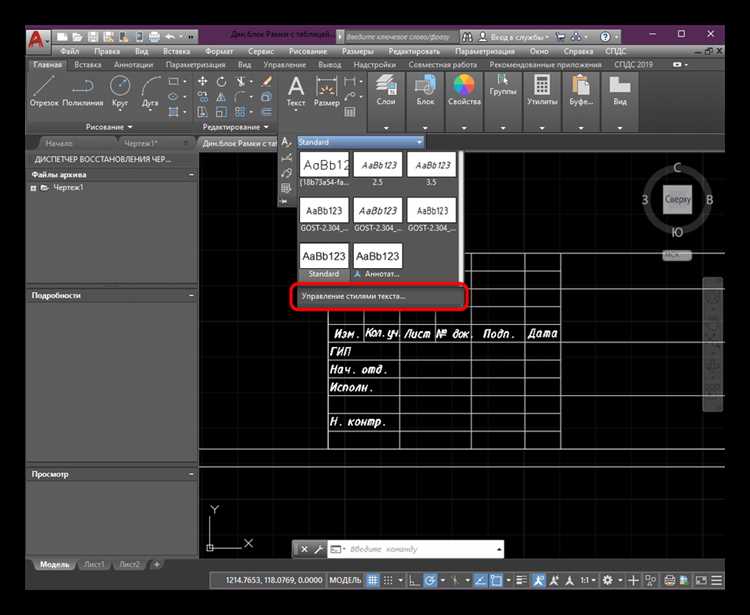Open the Текст (Text) tool
750x615 pixels.
[296, 88]
